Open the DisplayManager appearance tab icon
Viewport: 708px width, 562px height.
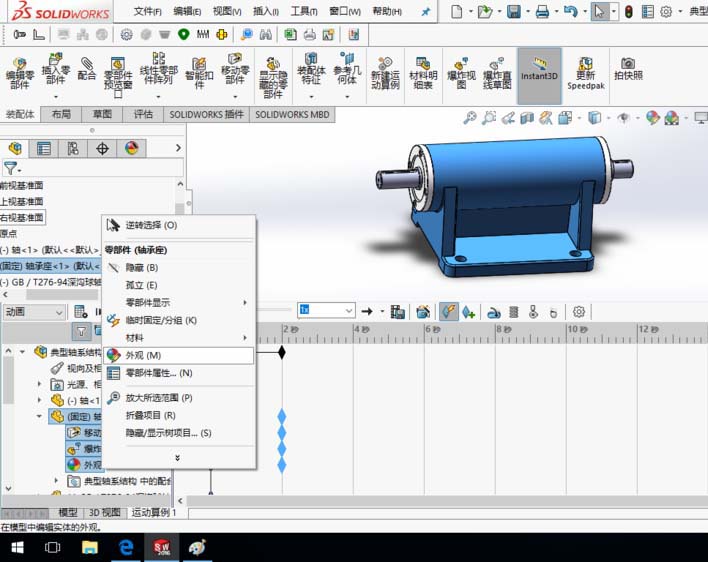(x=130, y=148)
